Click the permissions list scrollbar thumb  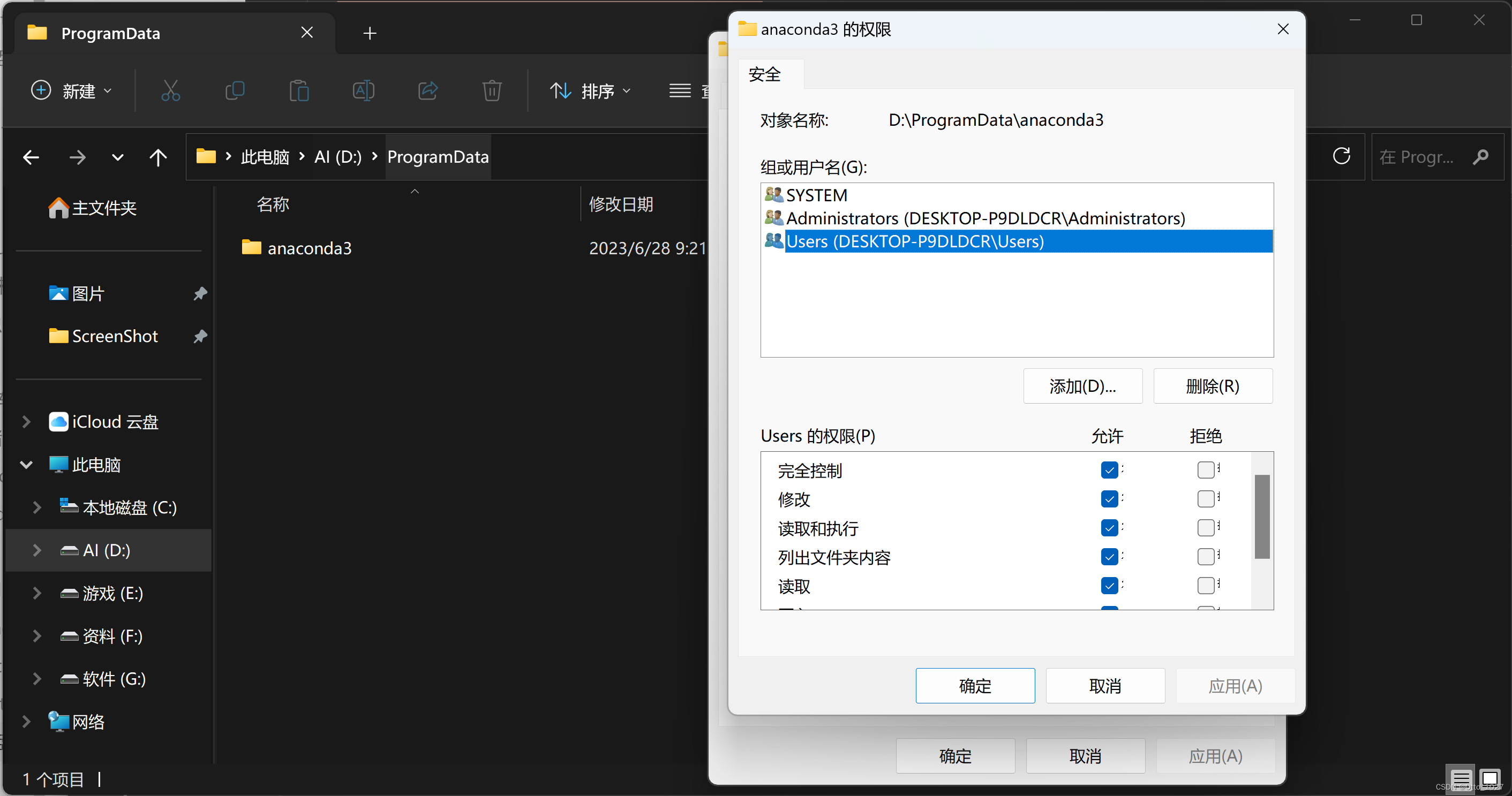pyautogui.click(x=1262, y=516)
